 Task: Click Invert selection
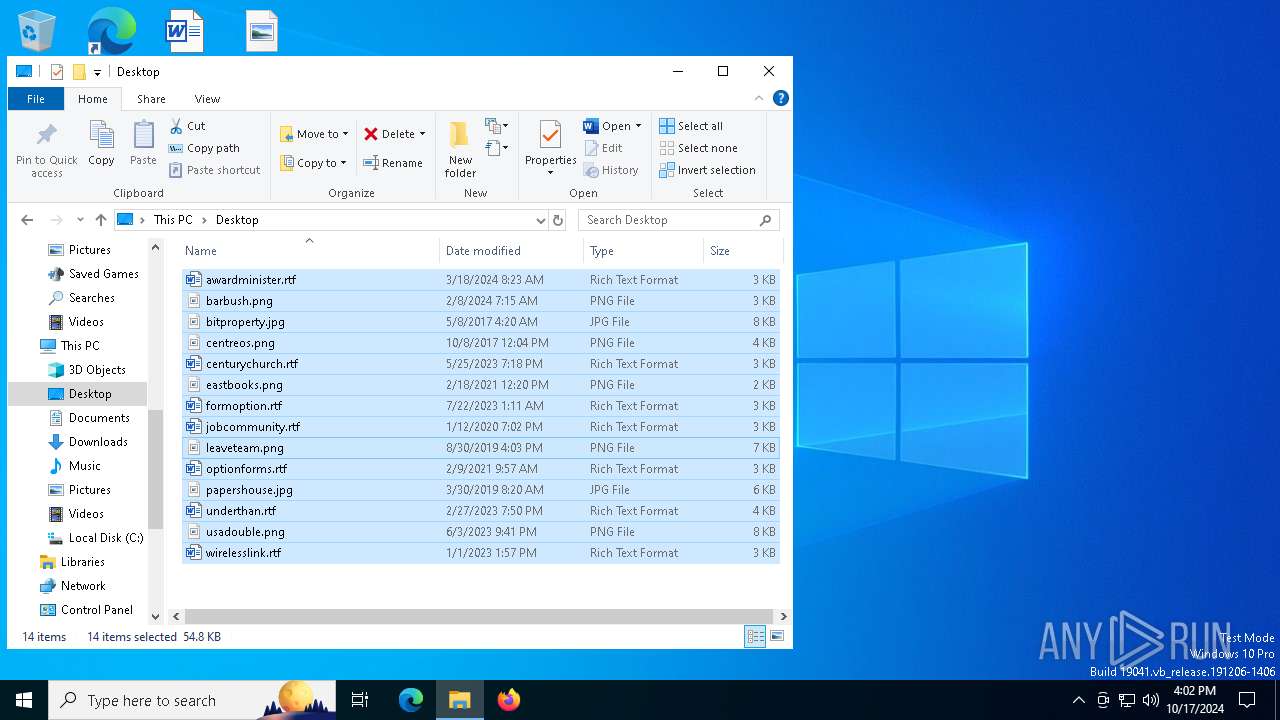[707, 170]
